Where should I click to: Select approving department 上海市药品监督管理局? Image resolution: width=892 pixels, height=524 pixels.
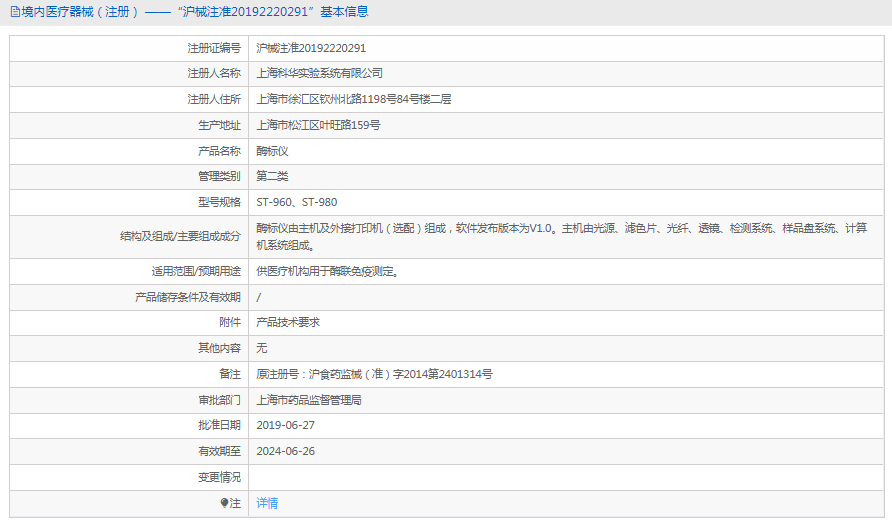click(x=309, y=401)
